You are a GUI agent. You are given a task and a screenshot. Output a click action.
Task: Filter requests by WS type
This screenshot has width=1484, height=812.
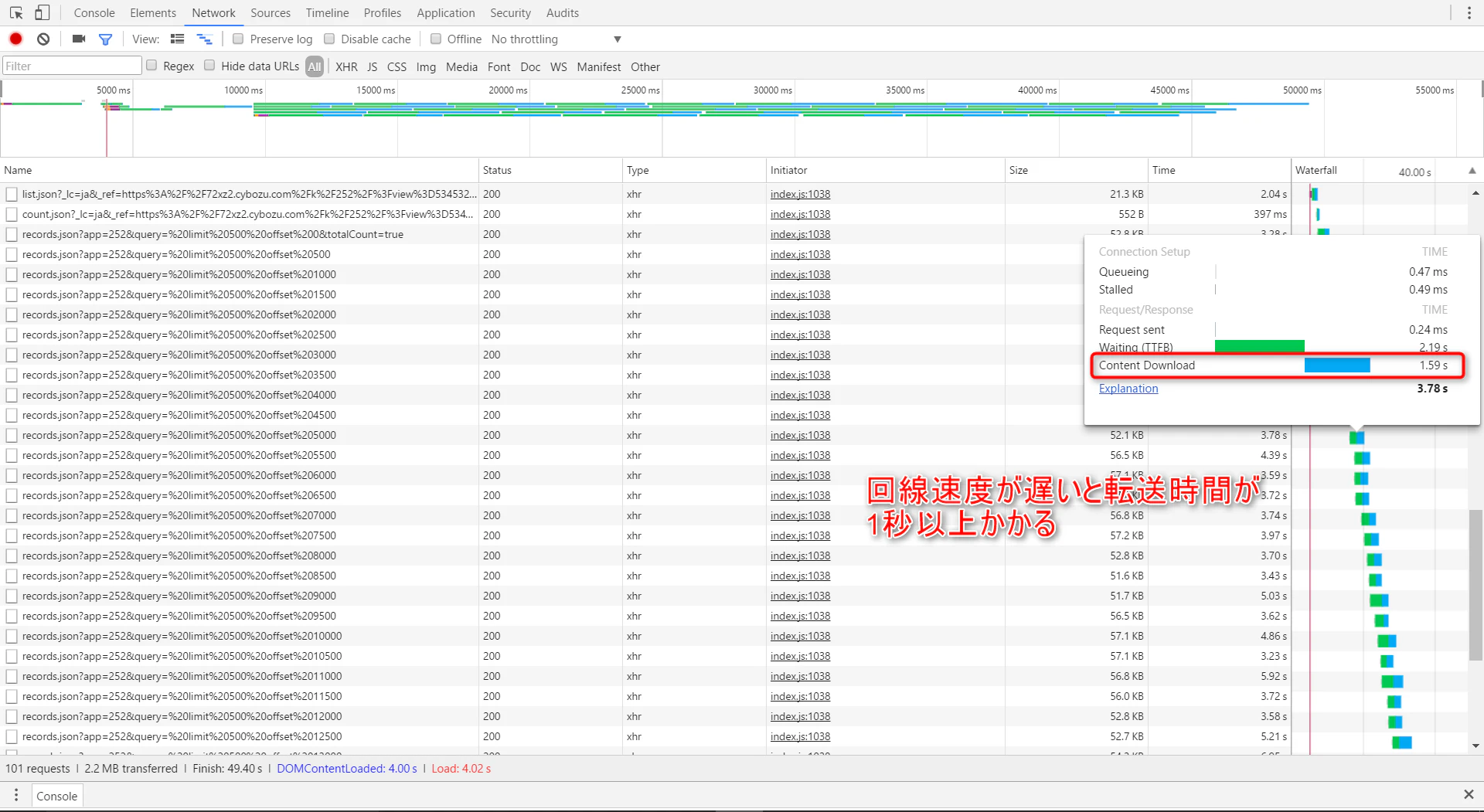click(558, 67)
